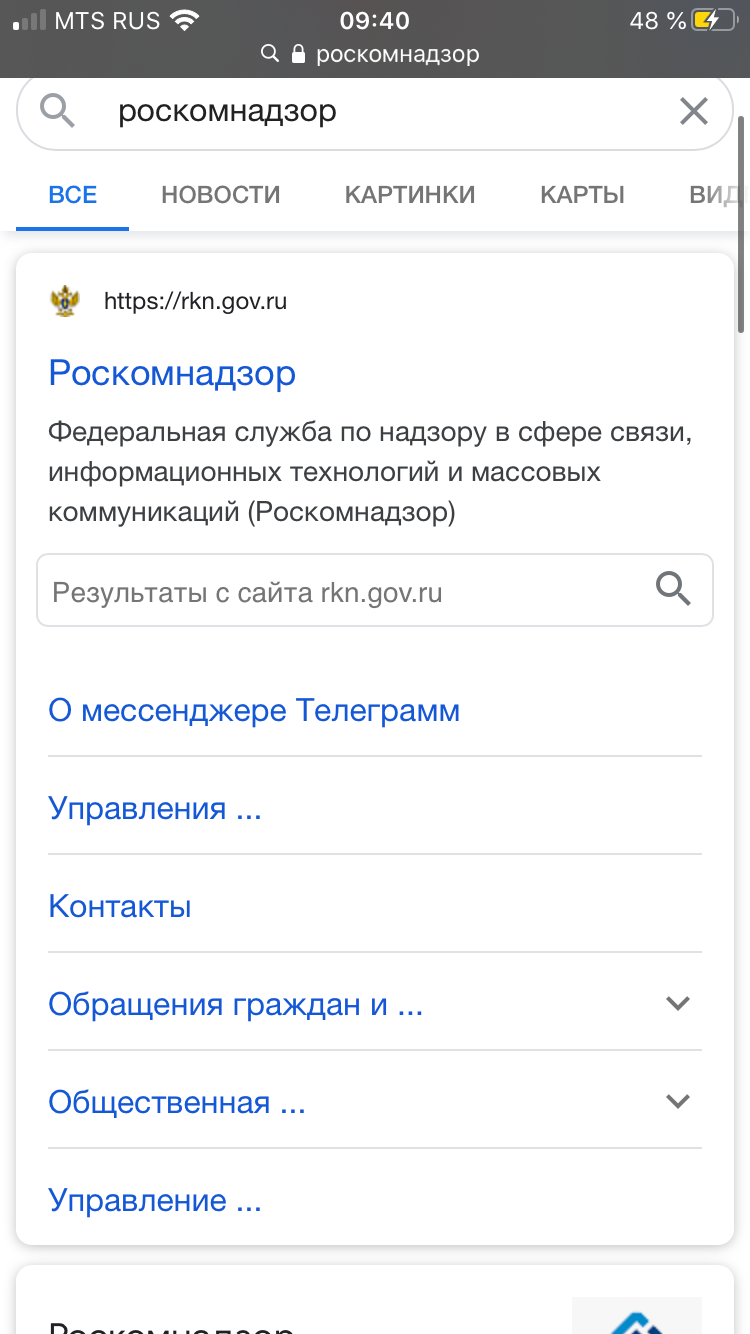Tap the lock icon in the address bar
This screenshot has height=1334, width=750.
click(x=298, y=54)
